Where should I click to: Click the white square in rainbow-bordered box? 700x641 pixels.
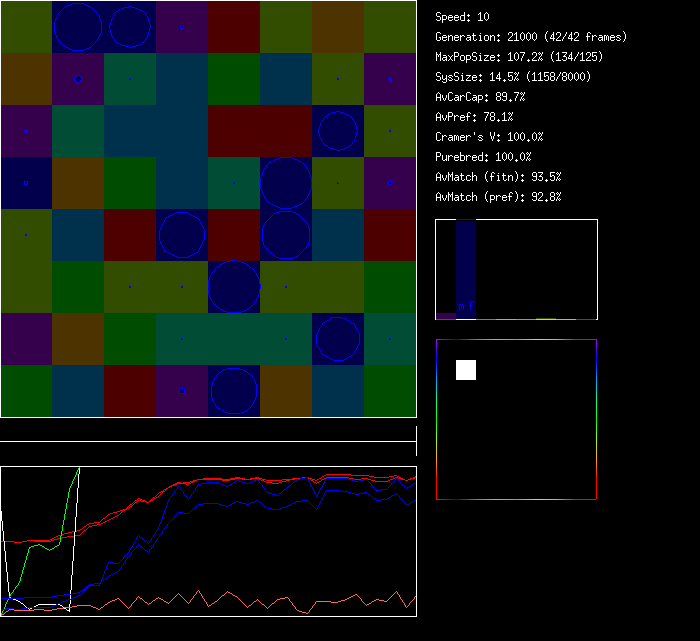466,370
